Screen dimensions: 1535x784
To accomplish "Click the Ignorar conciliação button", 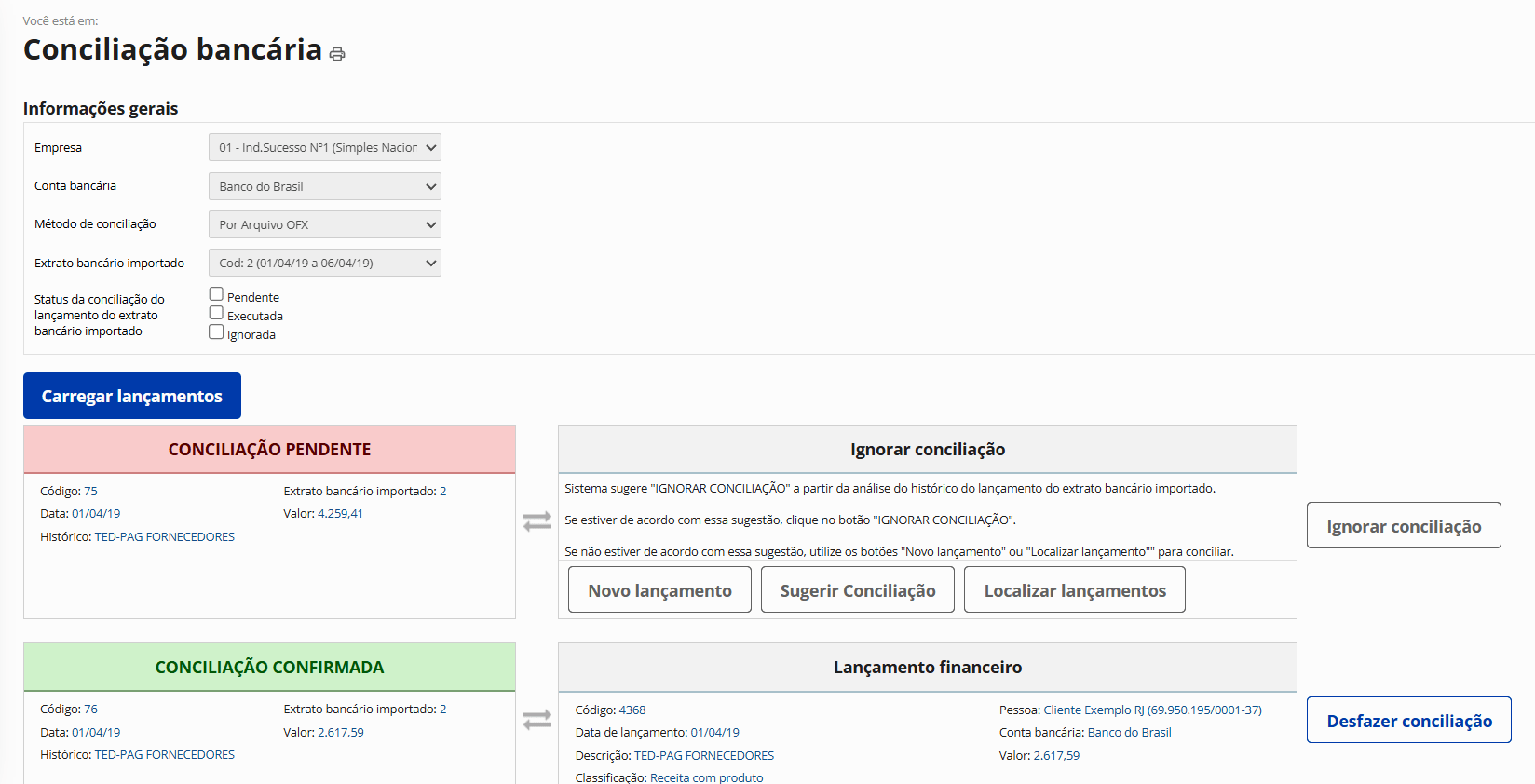I will click(1403, 526).
